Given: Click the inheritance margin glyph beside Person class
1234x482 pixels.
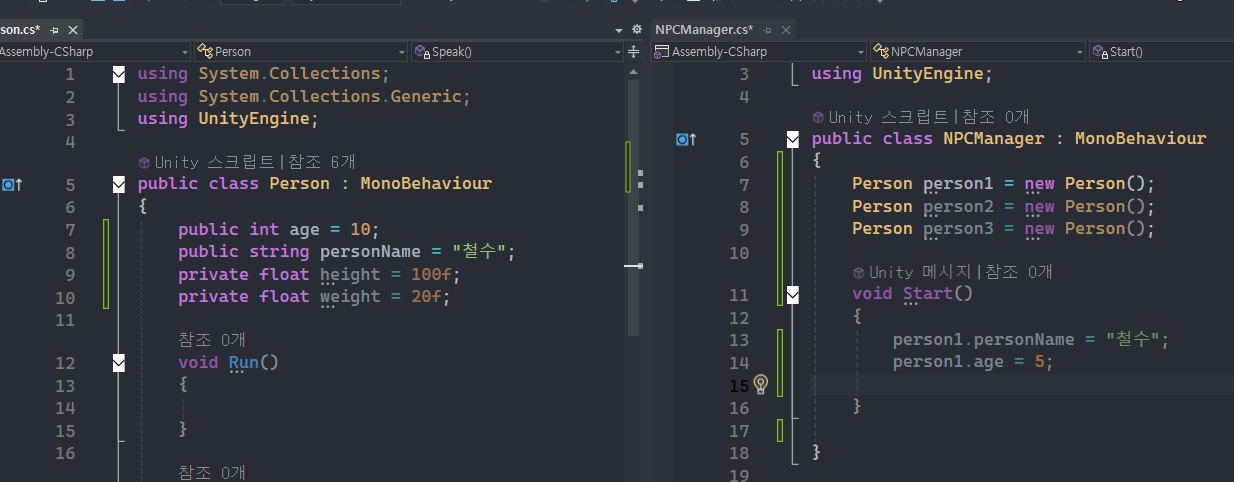Looking at the screenshot, I should [x=12, y=184].
